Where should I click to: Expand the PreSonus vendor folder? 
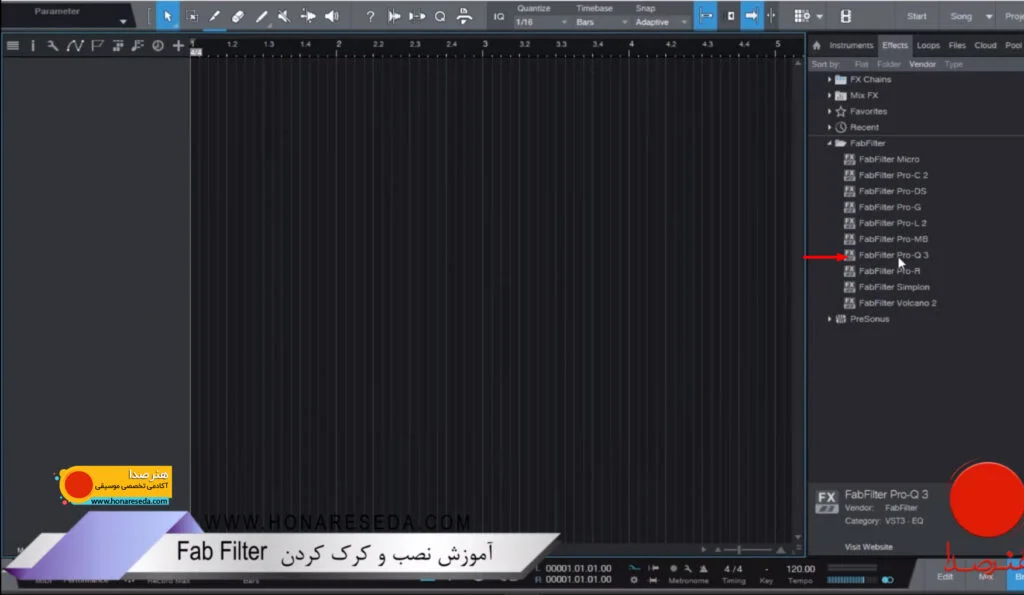pos(829,319)
